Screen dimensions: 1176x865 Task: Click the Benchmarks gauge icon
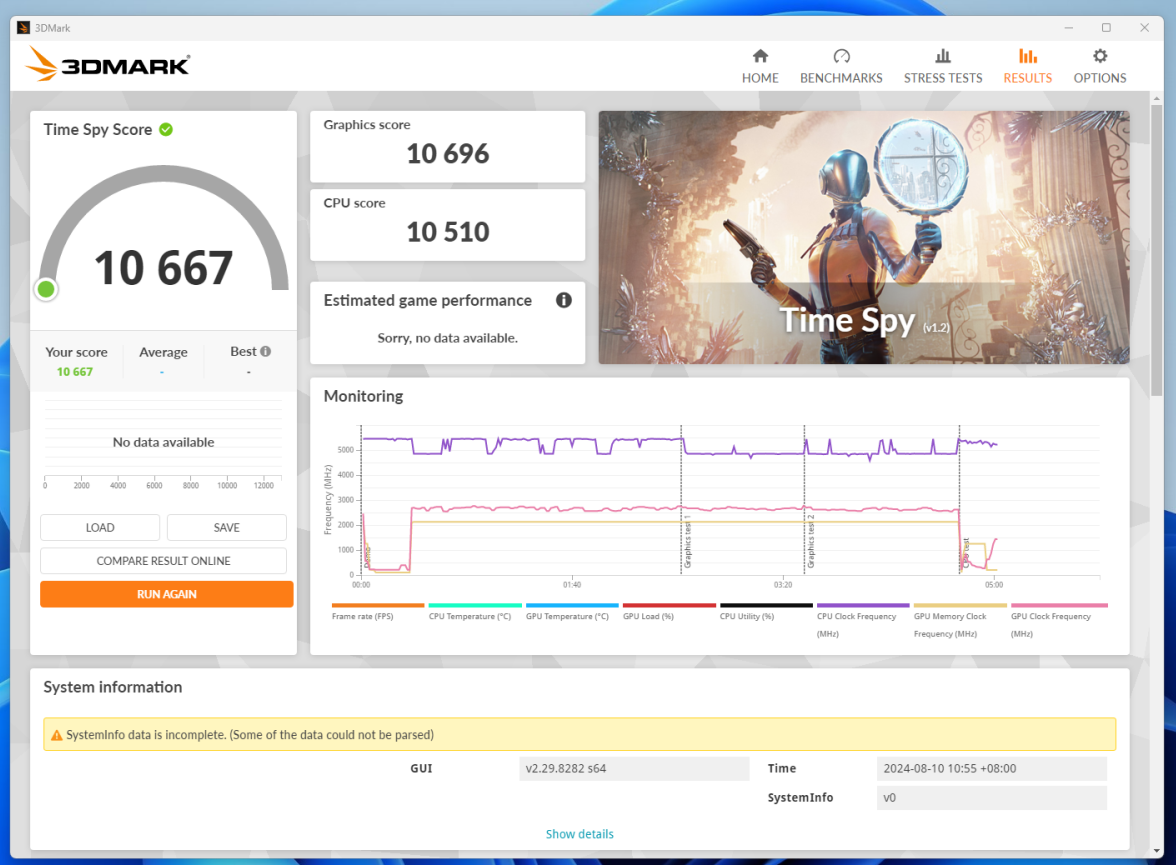point(841,56)
